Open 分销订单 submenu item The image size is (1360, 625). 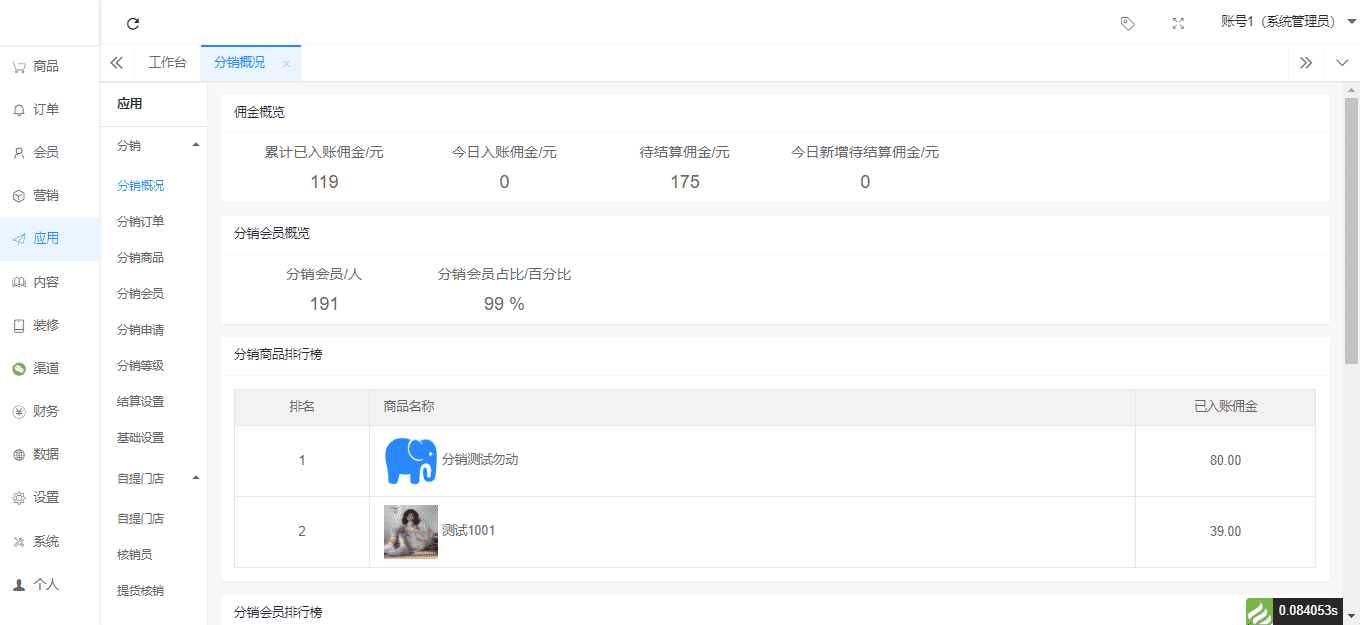(x=140, y=222)
